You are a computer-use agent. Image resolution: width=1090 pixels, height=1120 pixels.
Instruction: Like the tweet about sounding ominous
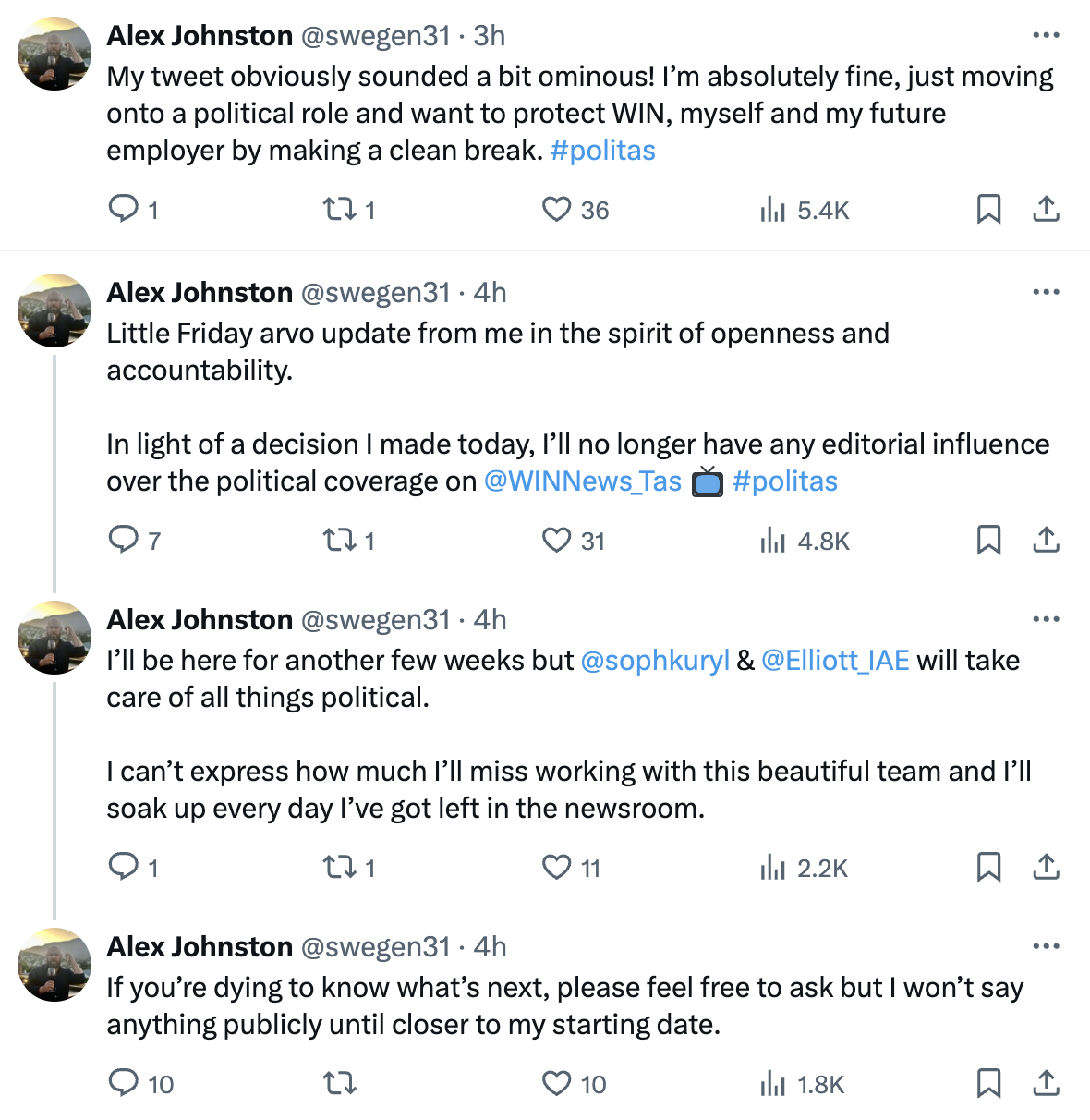pos(556,210)
